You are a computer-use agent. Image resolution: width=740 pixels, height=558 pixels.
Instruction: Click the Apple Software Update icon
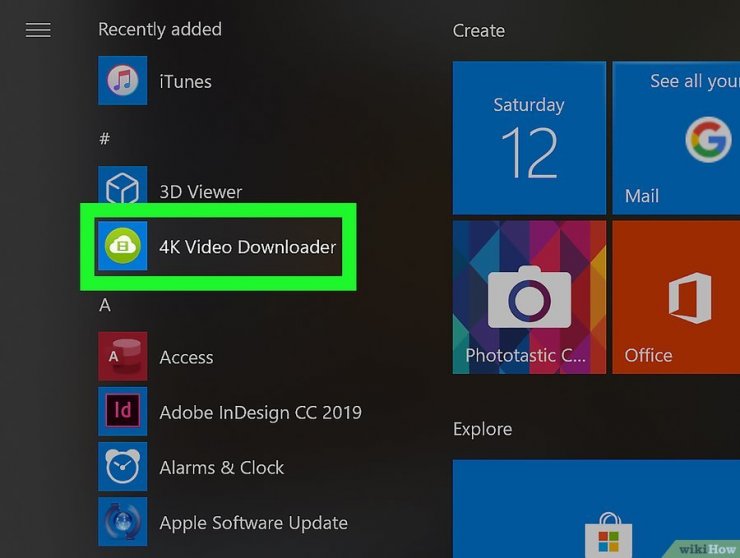[123, 522]
